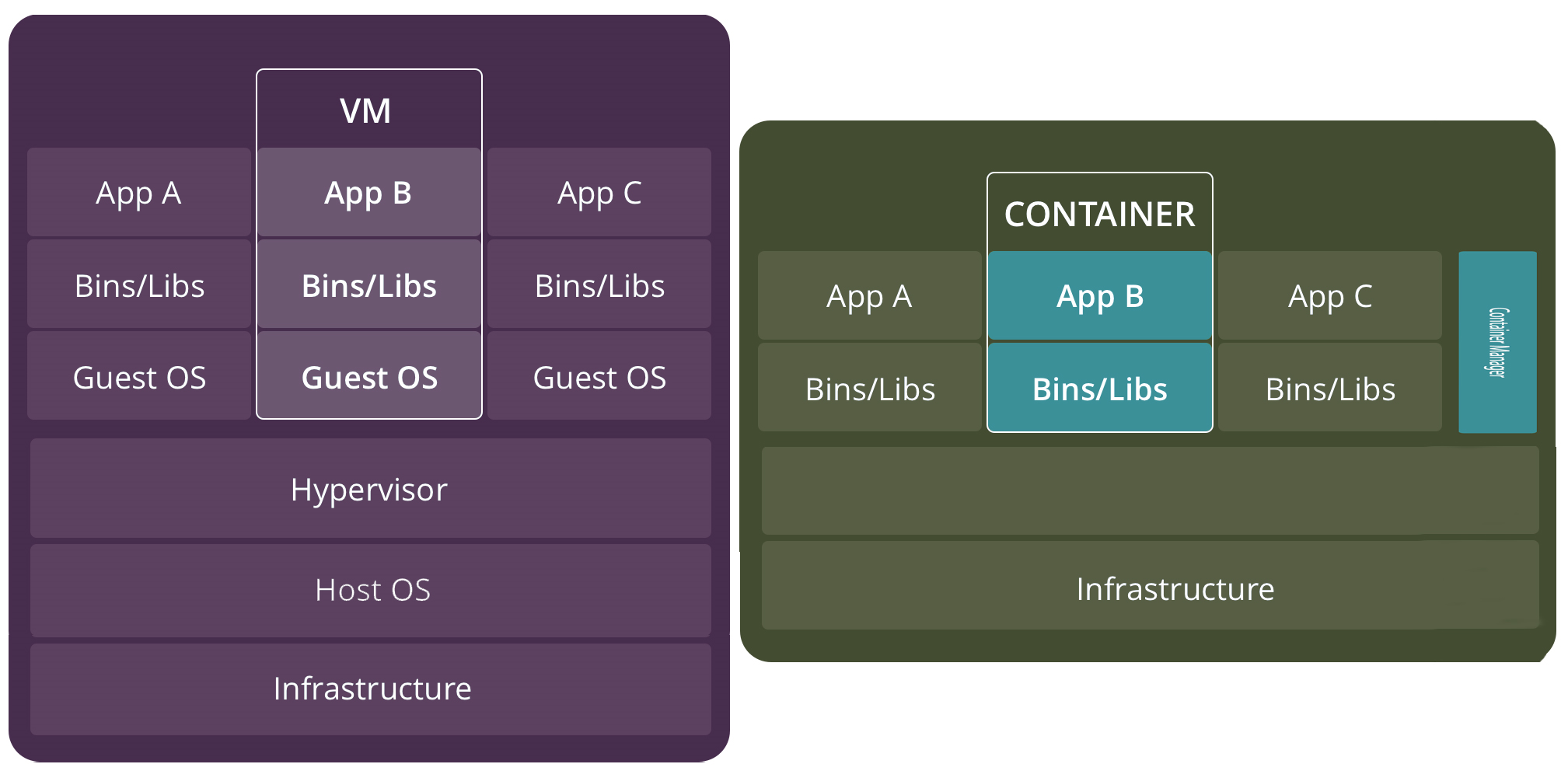Click bold Guest OS inside VM box
The width and height of the screenshot is (1568, 771).
point(368,378)
